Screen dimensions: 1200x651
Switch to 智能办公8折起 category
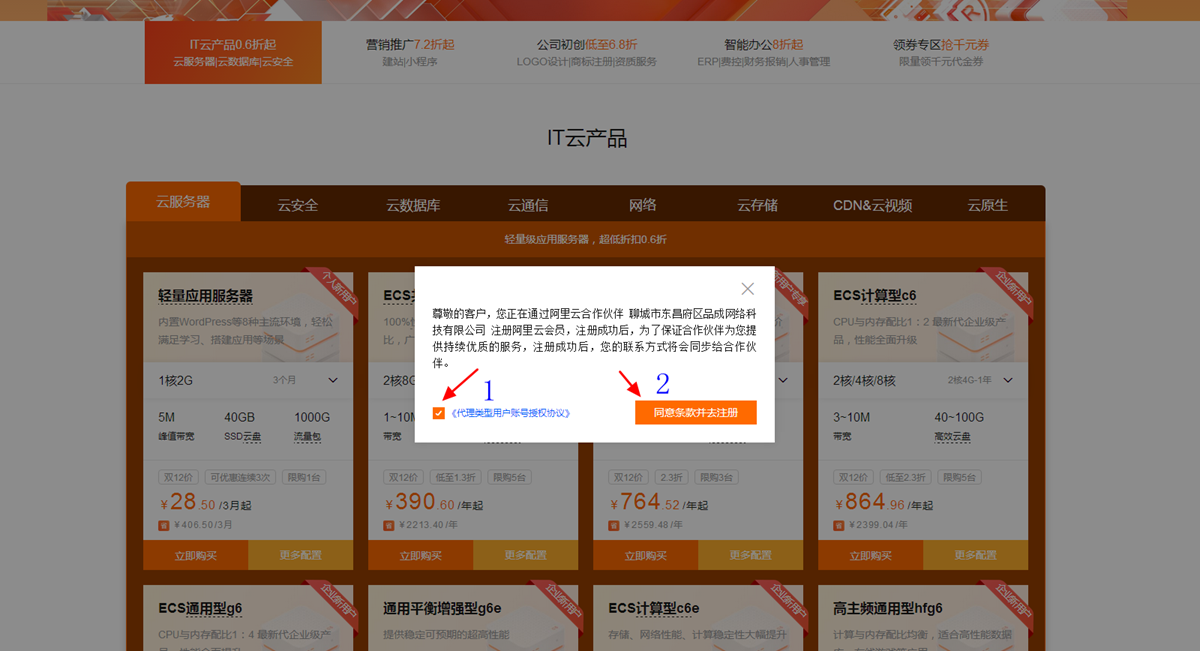point(764,53)
